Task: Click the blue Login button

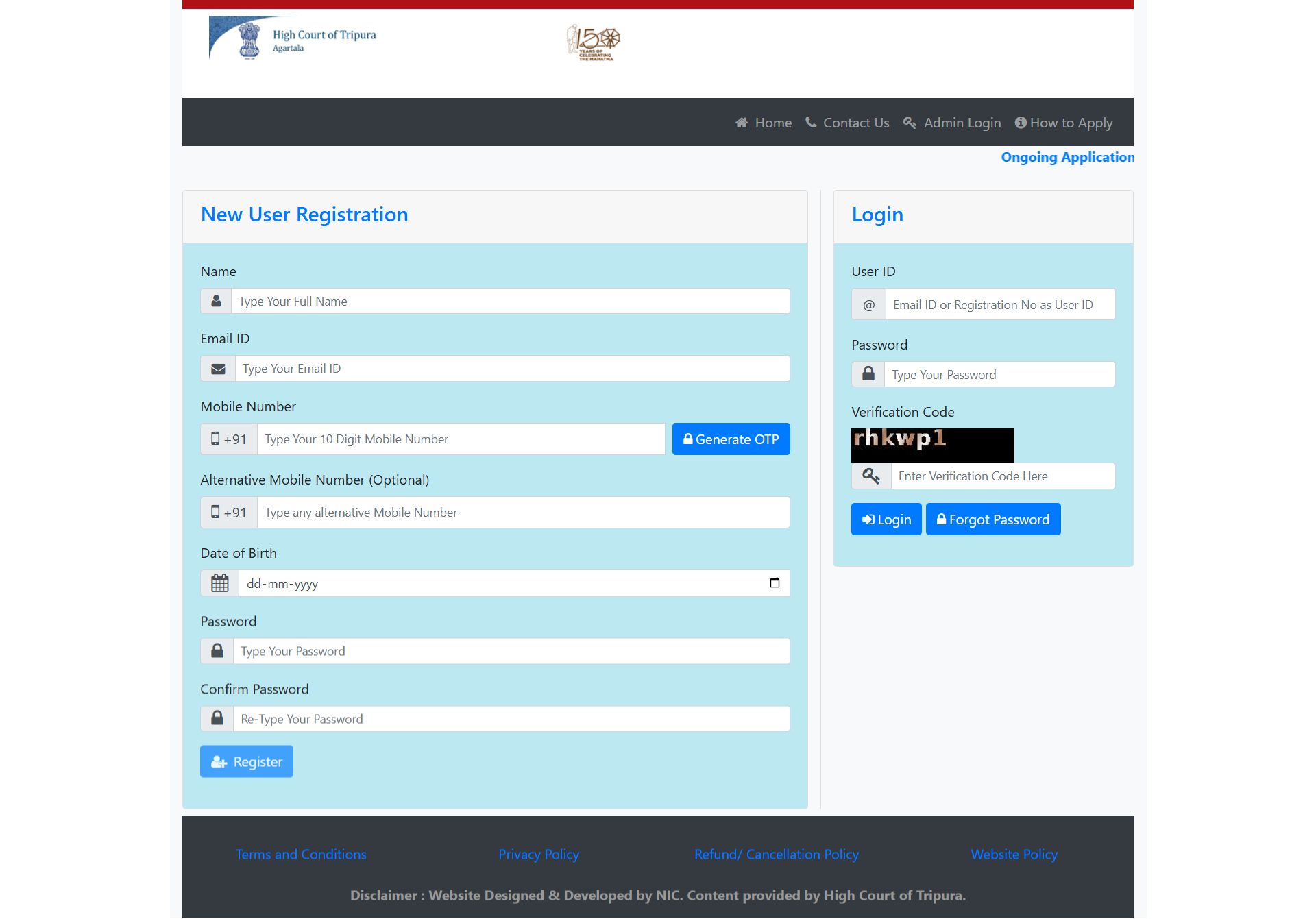Action: (x=886, y=519)
